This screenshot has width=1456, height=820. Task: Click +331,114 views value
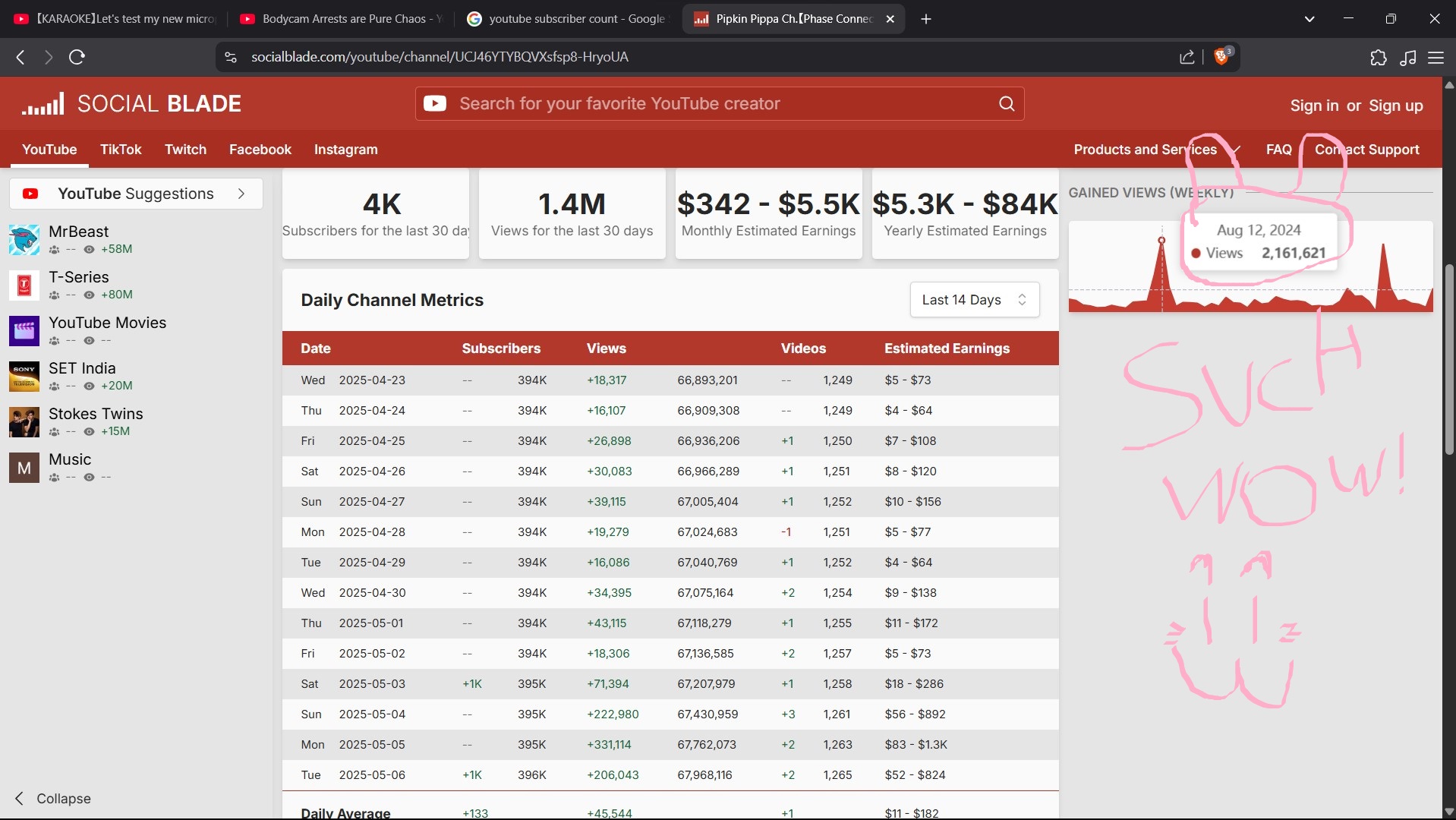click(609, 745)
